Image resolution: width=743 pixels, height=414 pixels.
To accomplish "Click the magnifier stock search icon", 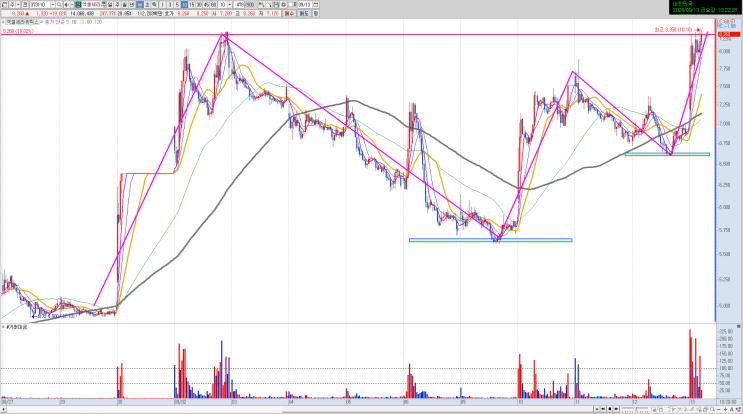I will click(x=59, y=4).
